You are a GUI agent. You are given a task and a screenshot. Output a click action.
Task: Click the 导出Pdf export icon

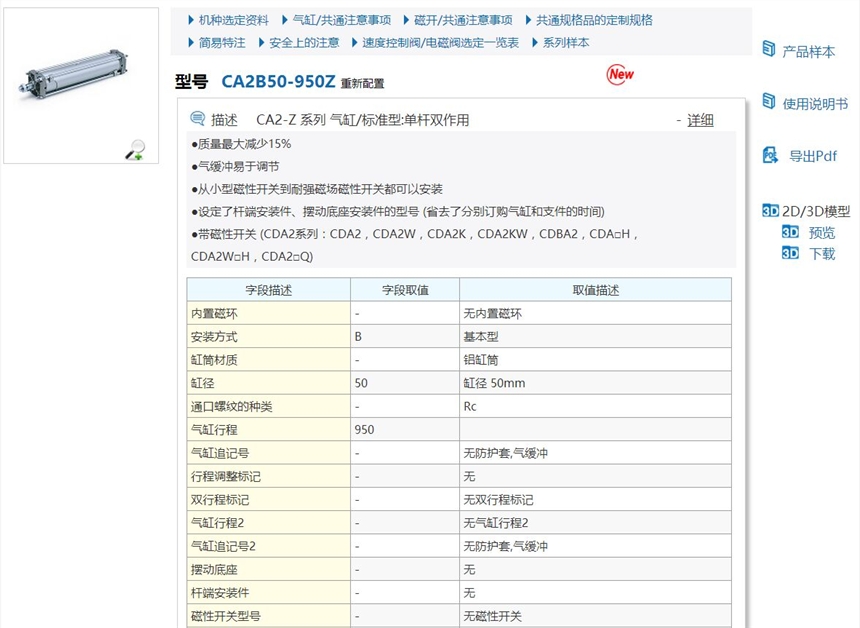(768, 155)
